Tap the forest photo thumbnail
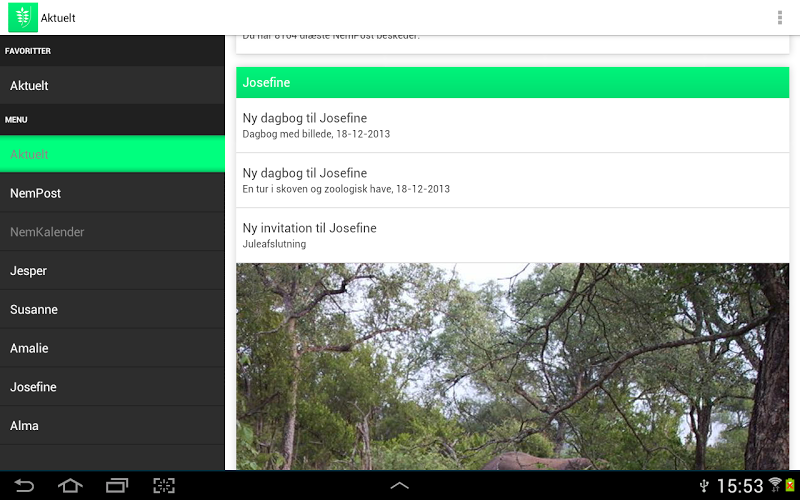The width and height of the screenshot is (800, 500). (512, 366)
